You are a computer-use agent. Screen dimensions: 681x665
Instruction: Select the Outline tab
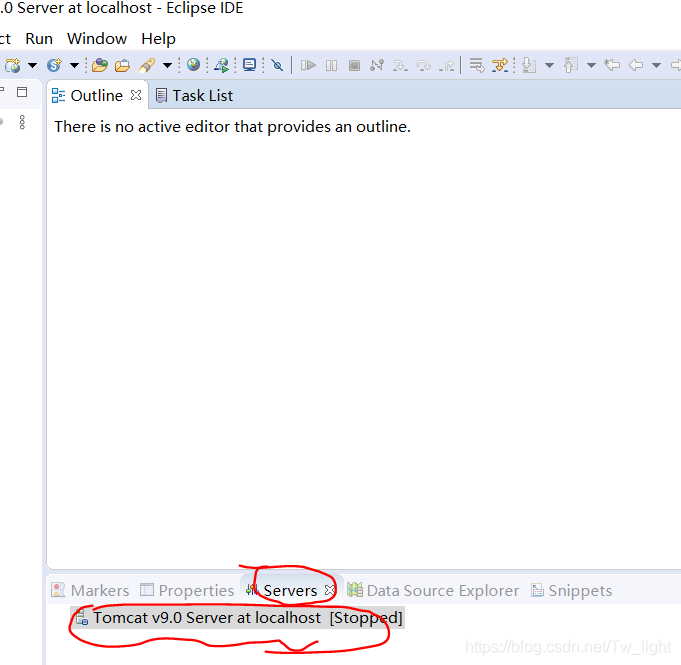pos(96,96)
